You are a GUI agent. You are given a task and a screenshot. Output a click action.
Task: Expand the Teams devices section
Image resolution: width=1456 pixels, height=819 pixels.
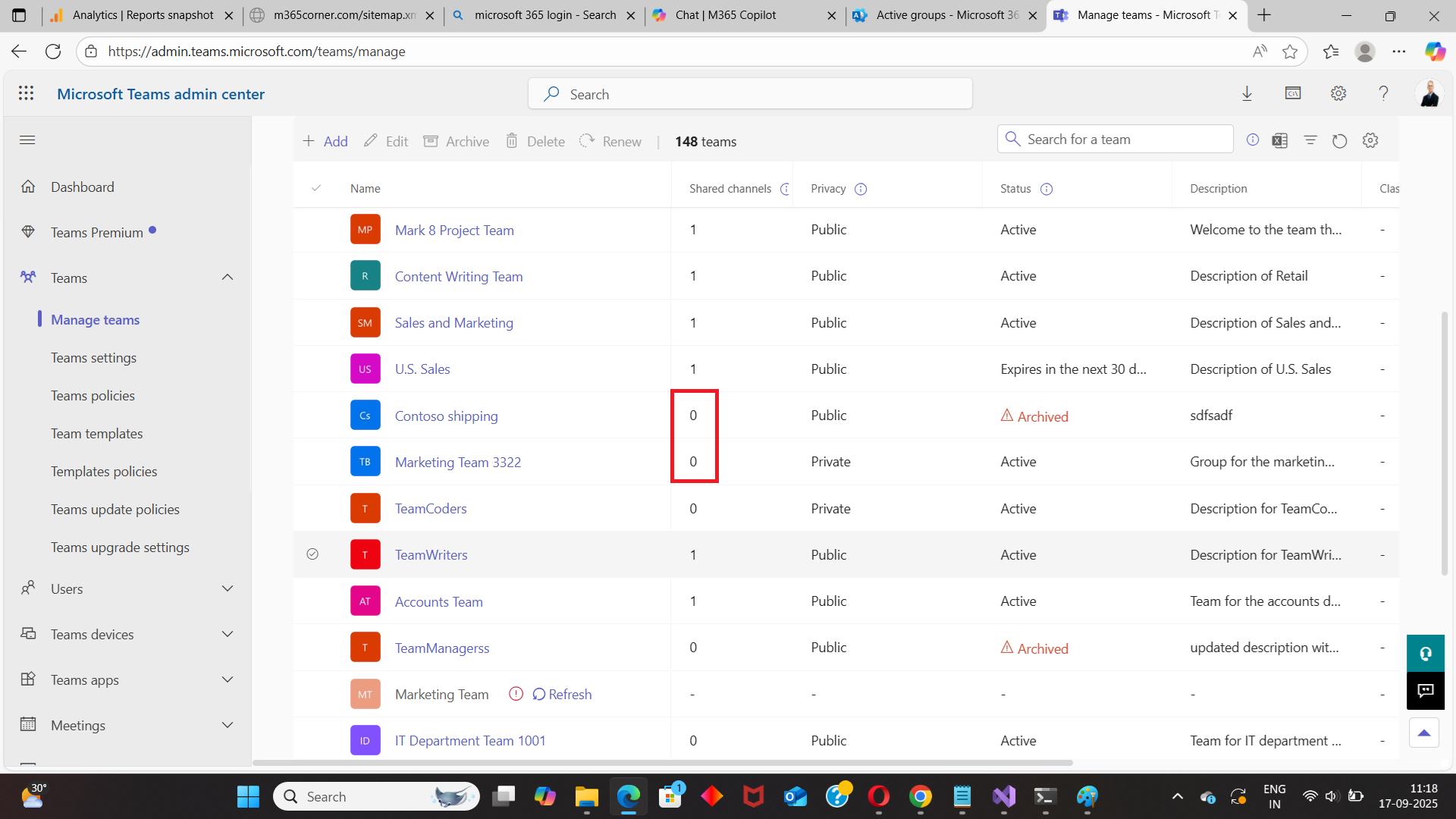227,634
